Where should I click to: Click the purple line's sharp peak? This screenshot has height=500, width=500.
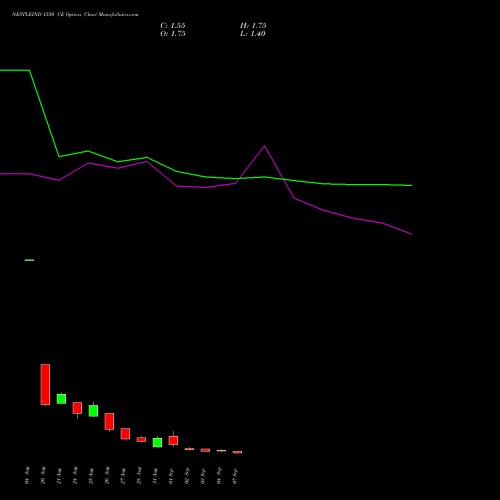point(265,146)
